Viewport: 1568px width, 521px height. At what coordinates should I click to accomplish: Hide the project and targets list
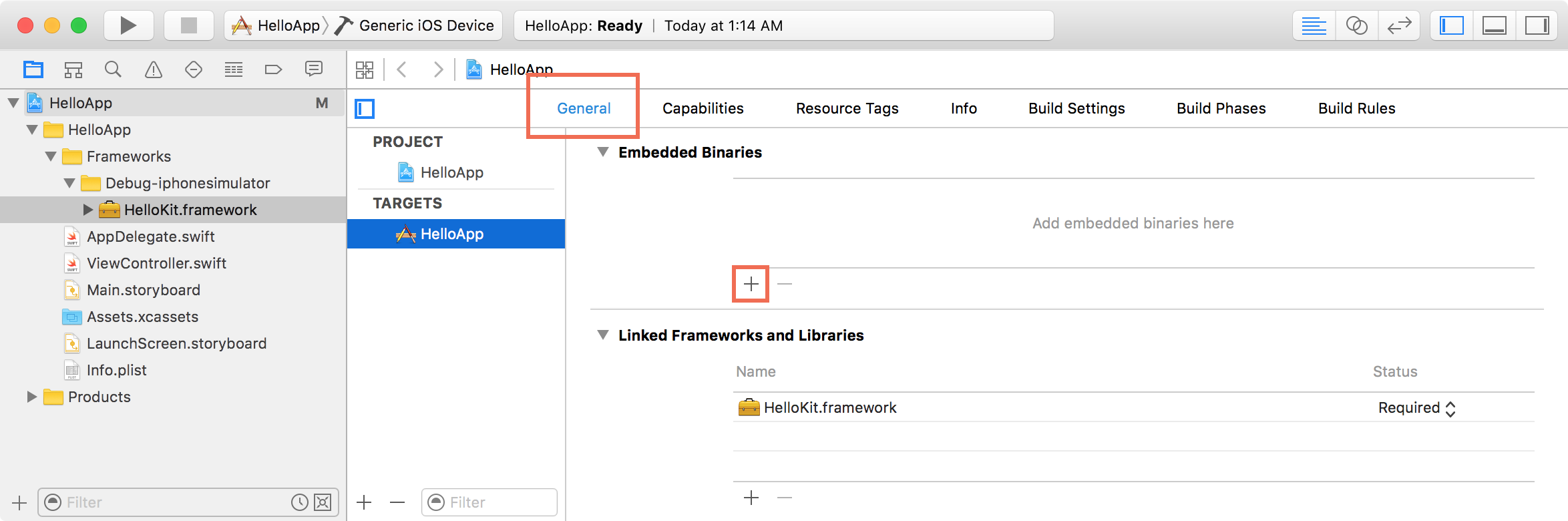[x=365, y=108]
